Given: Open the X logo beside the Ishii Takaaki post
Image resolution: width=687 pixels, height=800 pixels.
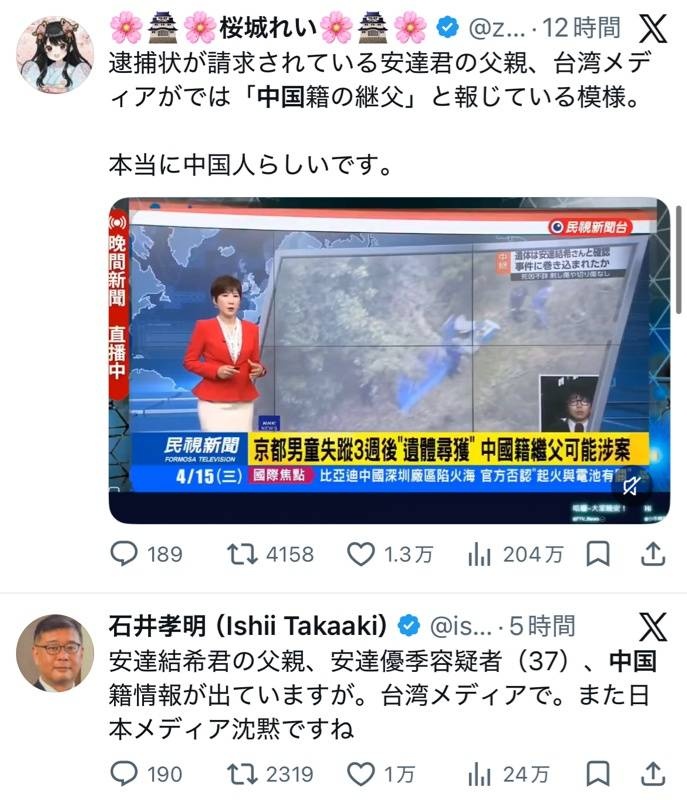Looking at the screenshot, I should coord(653,627).
